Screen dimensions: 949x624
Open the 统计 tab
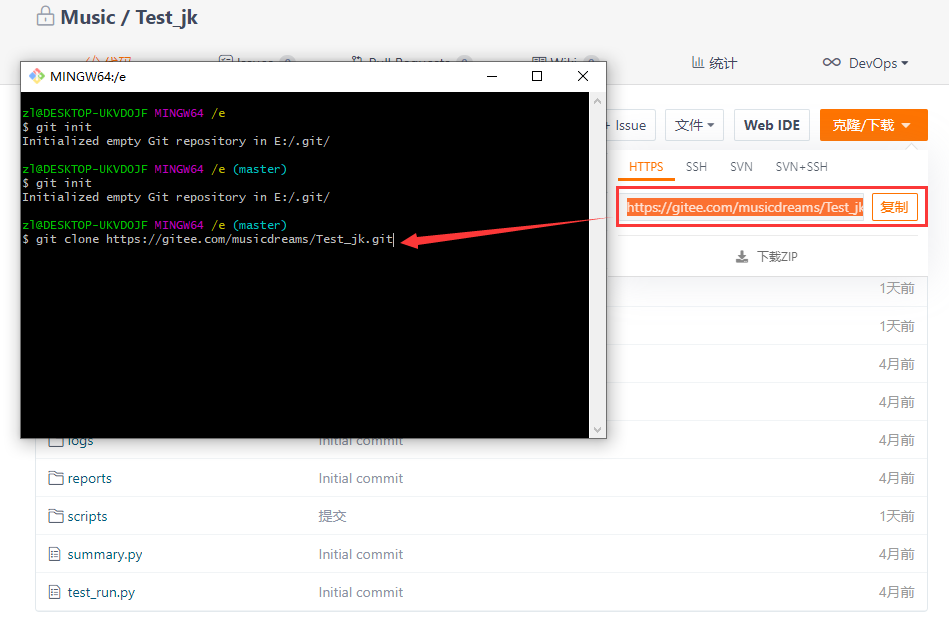[714, 63]
